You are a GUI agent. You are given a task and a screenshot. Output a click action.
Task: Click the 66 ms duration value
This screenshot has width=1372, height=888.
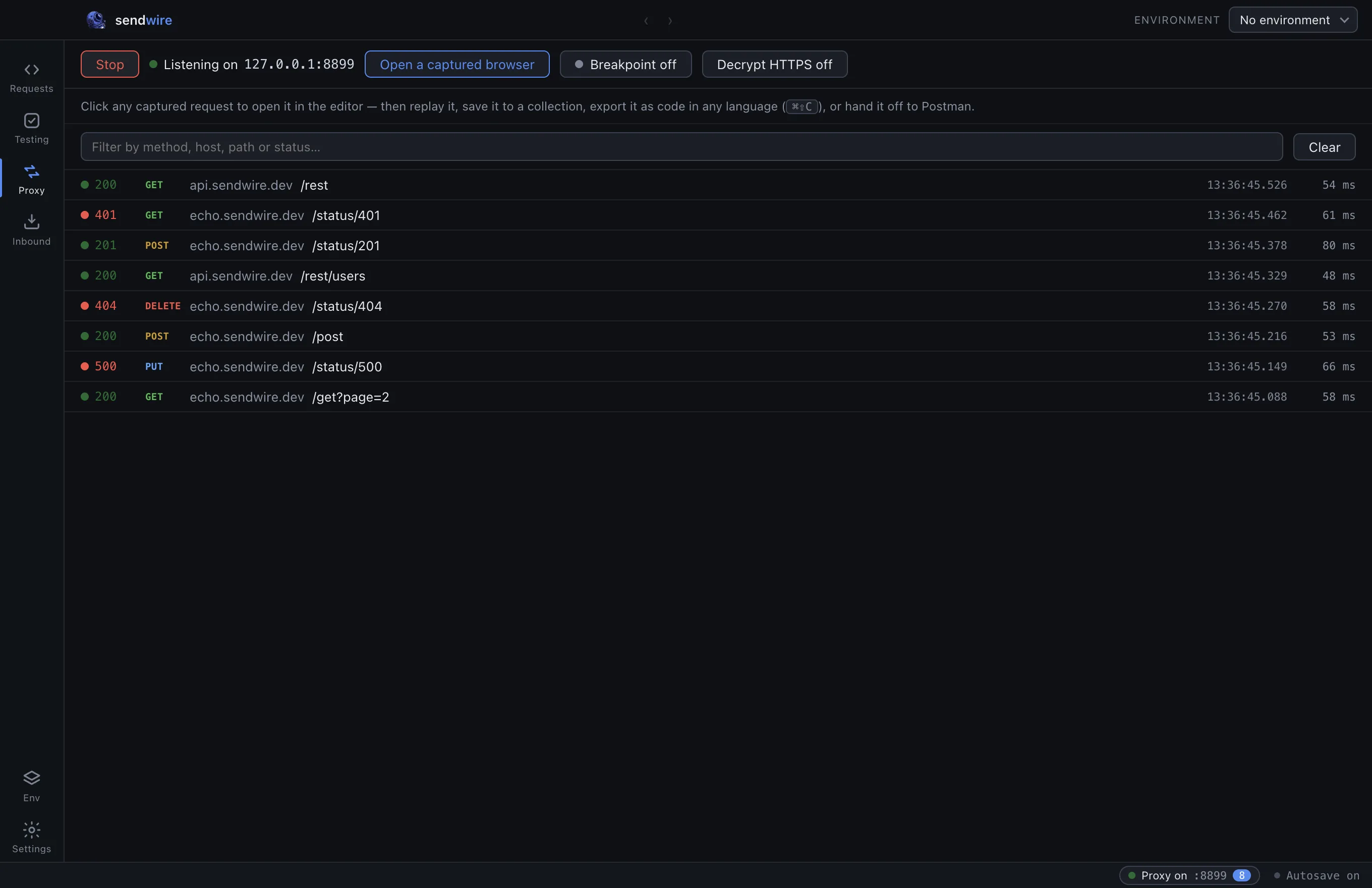tap(1338, 367)
